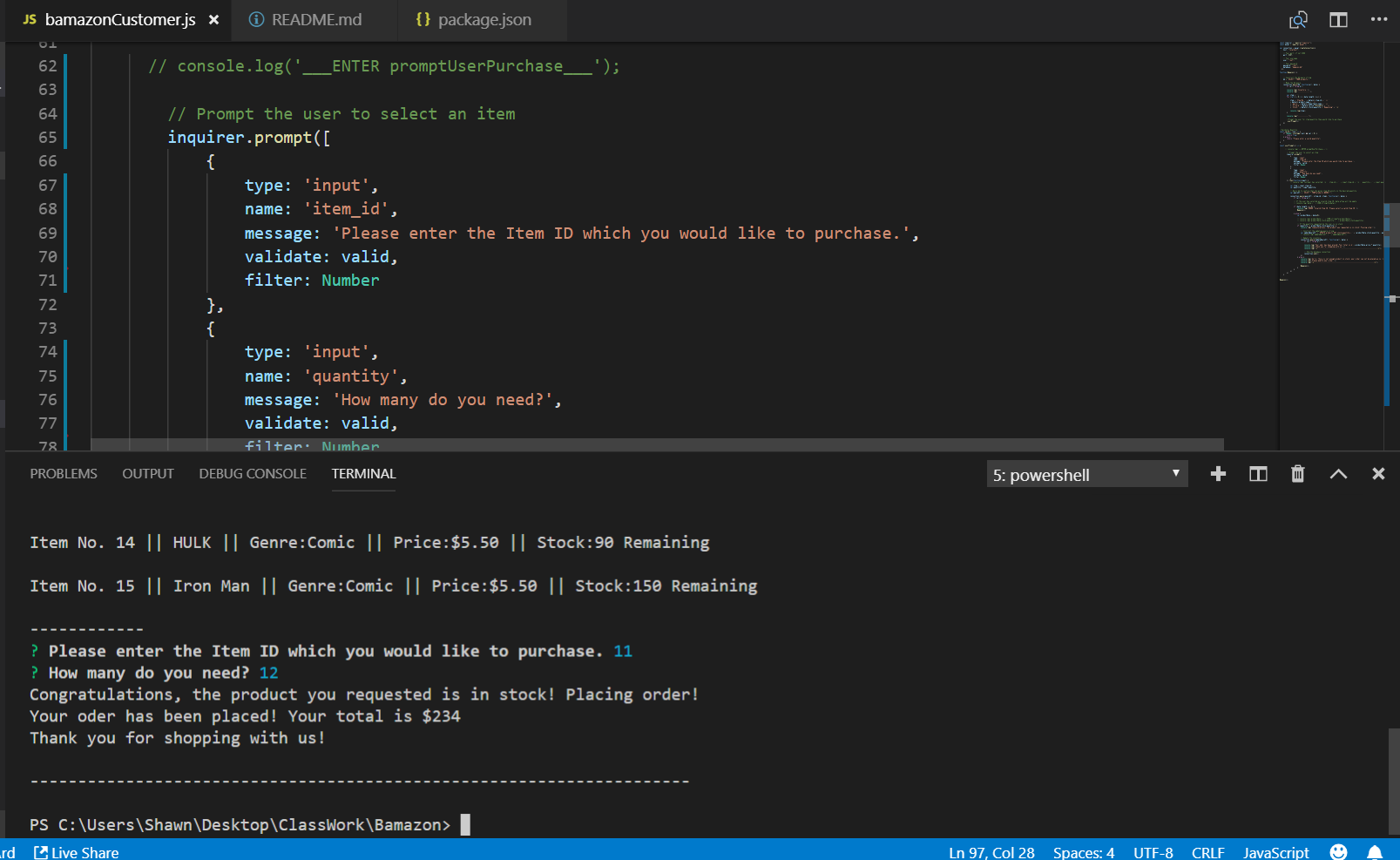
Task: Switch to the bamazonCustomer.js editor tab
Action: click(119, 20)
